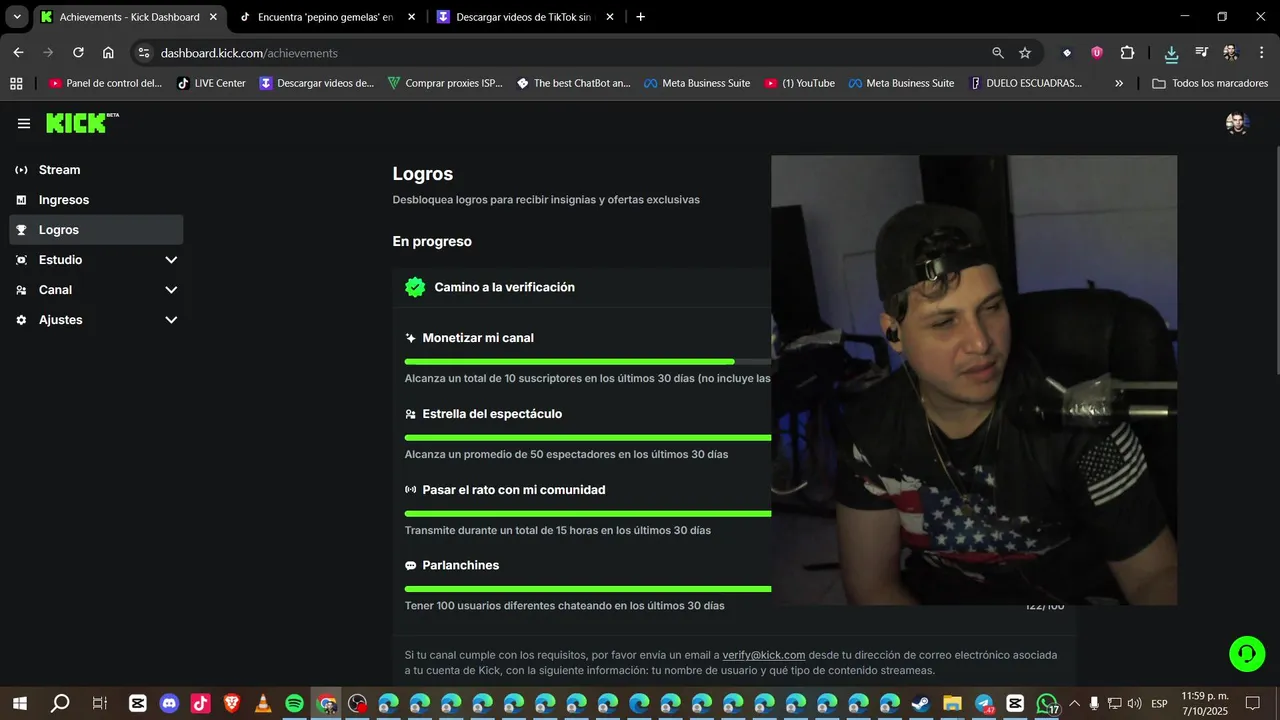Reload the current page
This screenshot has width=1280, height=720.
pos(78,53)
